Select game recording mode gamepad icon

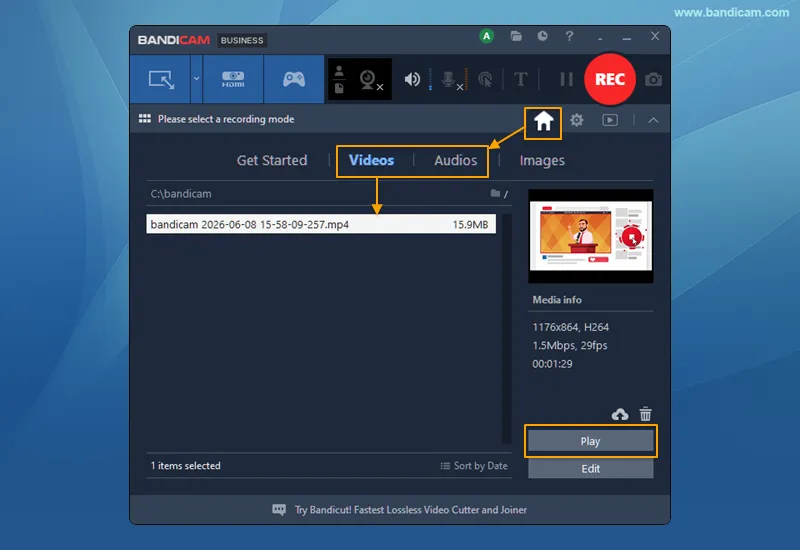pyautogui.click(x=294, y=79)
